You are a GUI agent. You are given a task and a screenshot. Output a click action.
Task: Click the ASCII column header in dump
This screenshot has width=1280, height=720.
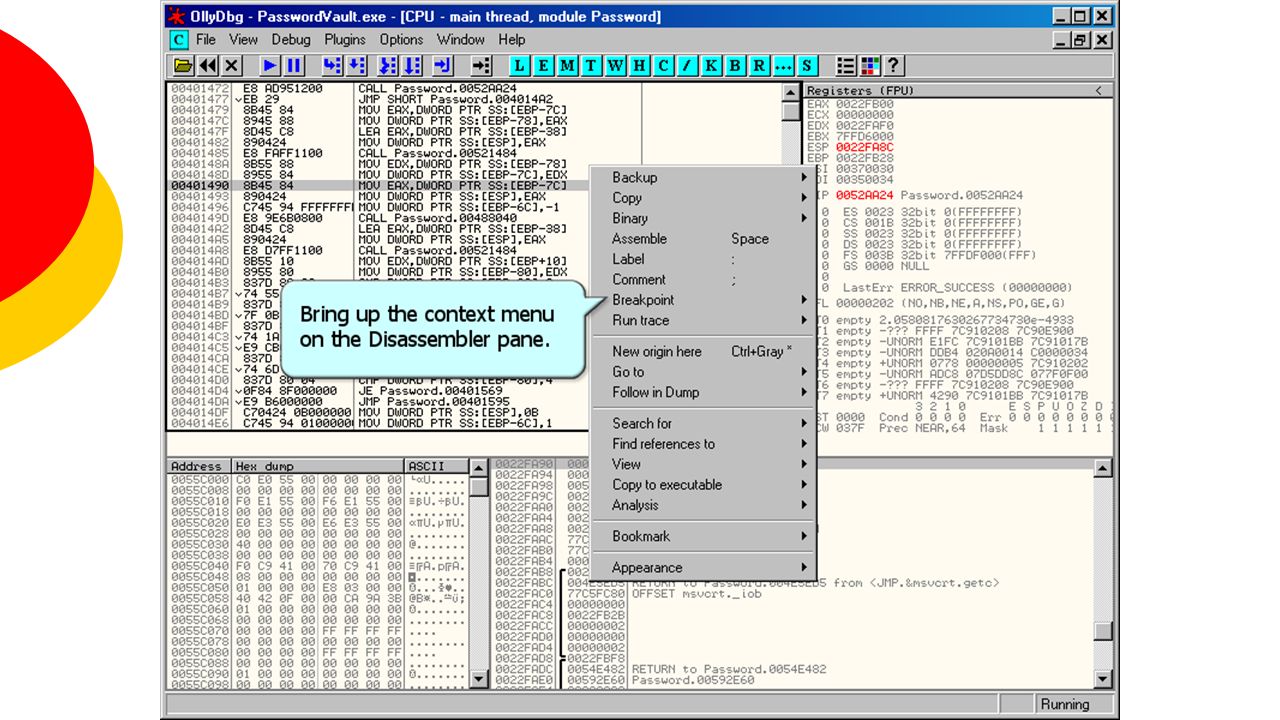(436, 467)
